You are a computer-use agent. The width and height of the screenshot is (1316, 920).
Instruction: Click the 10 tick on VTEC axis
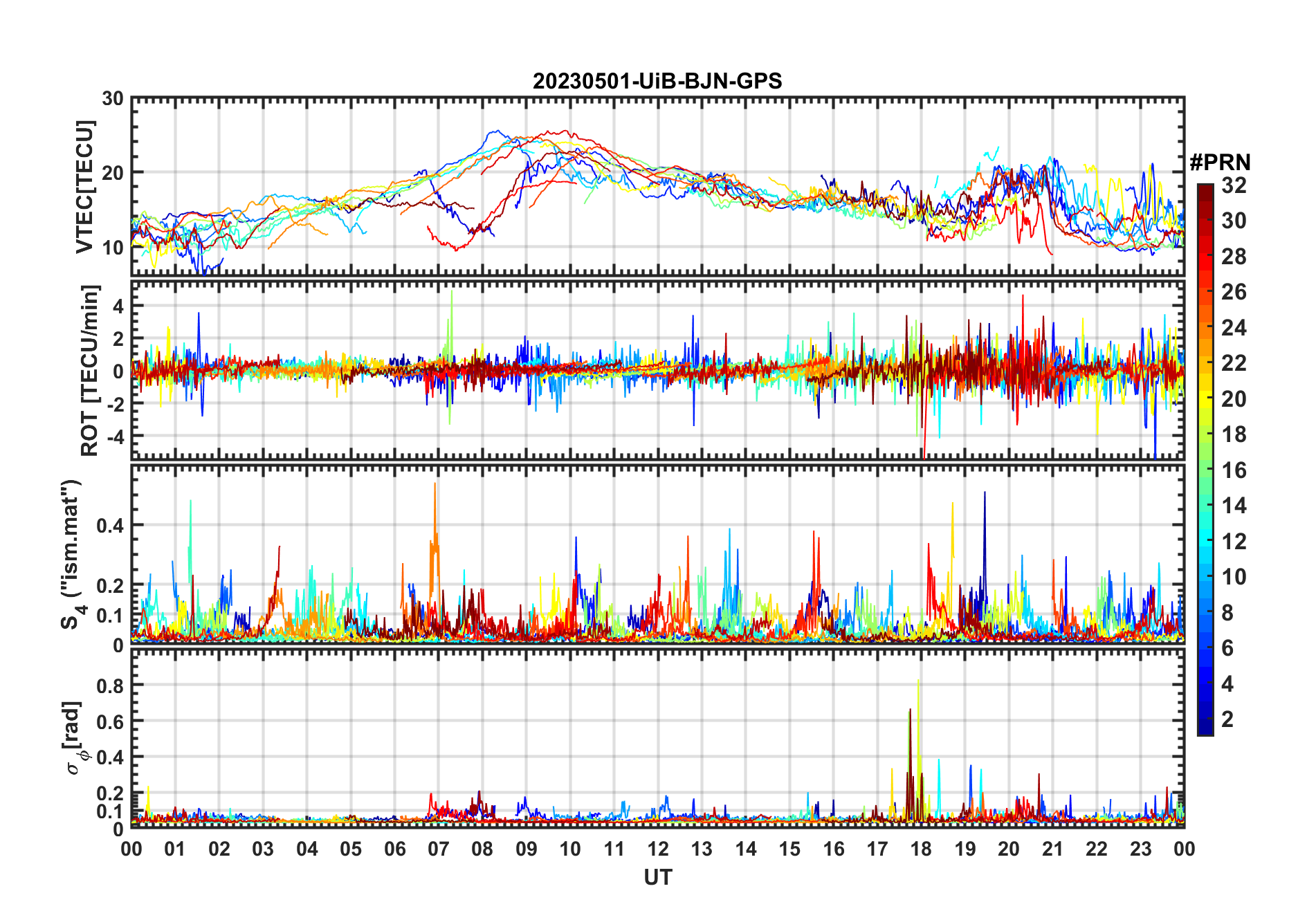click(x=112, y=247)
